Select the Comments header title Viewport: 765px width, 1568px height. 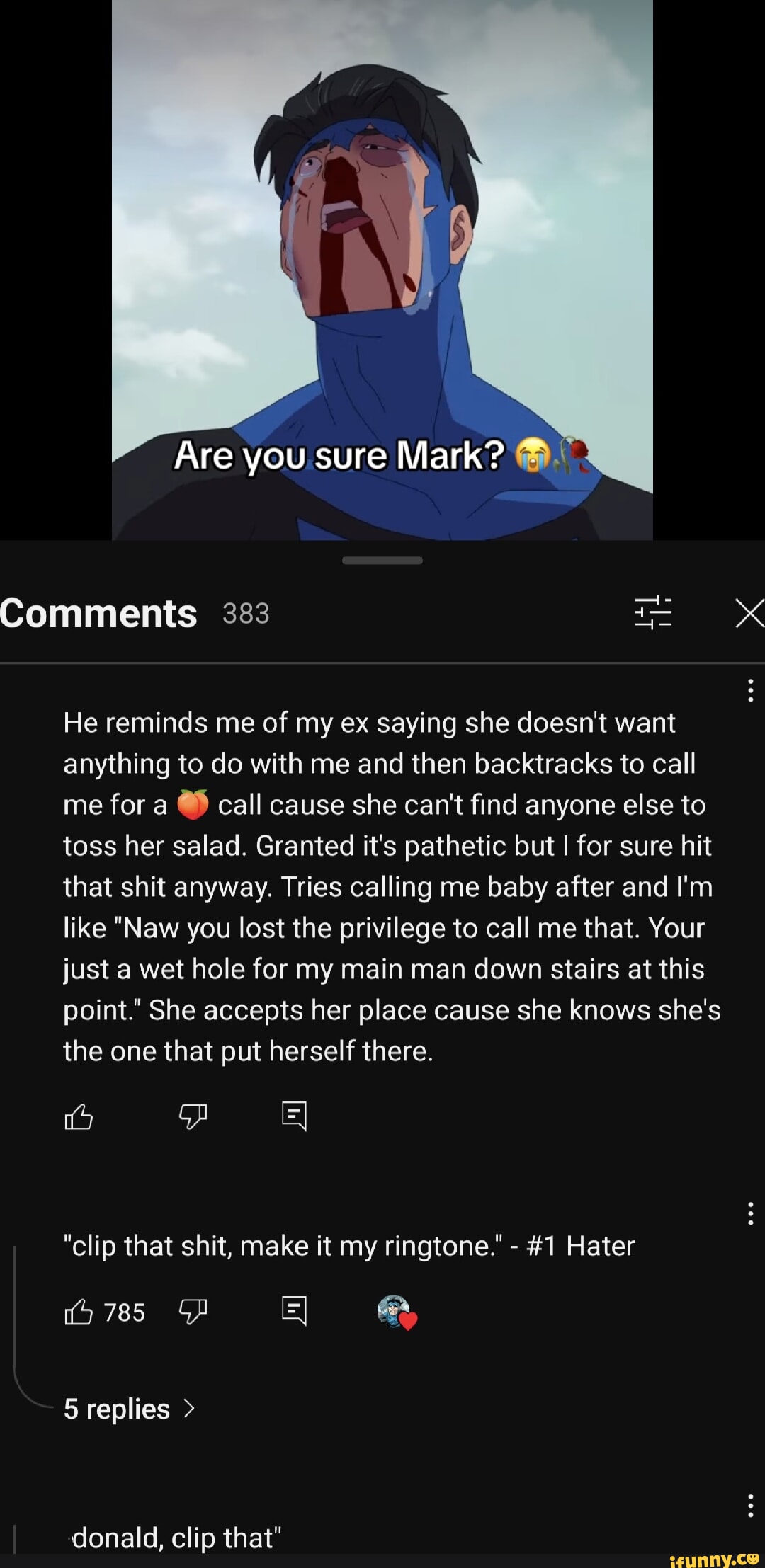pyautogui.click(x=98, y=613)
